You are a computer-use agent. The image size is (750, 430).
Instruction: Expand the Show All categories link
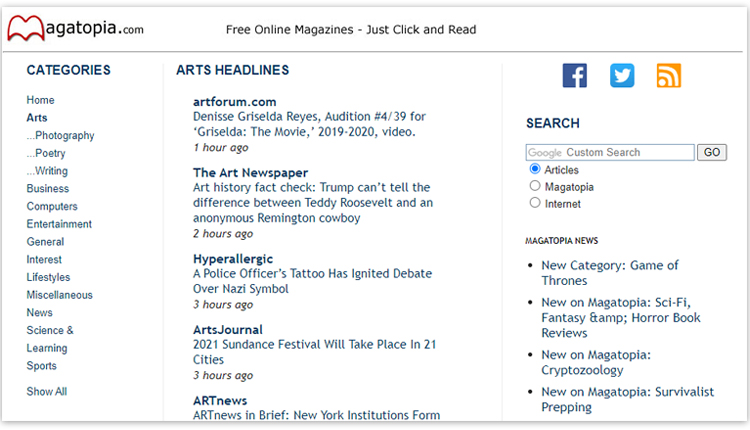(47, 392)
